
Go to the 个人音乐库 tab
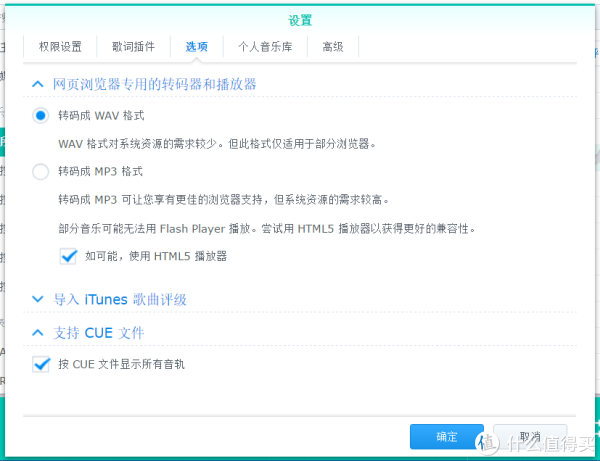click(x=265, y=46)
